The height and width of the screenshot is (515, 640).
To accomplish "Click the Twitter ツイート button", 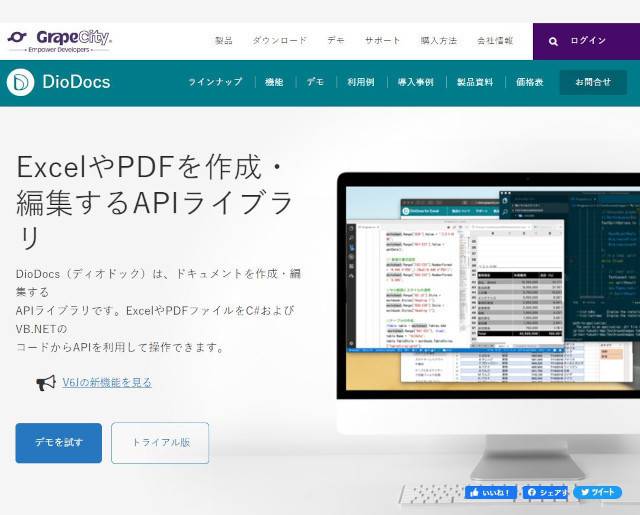I will [x=598, y=492].
